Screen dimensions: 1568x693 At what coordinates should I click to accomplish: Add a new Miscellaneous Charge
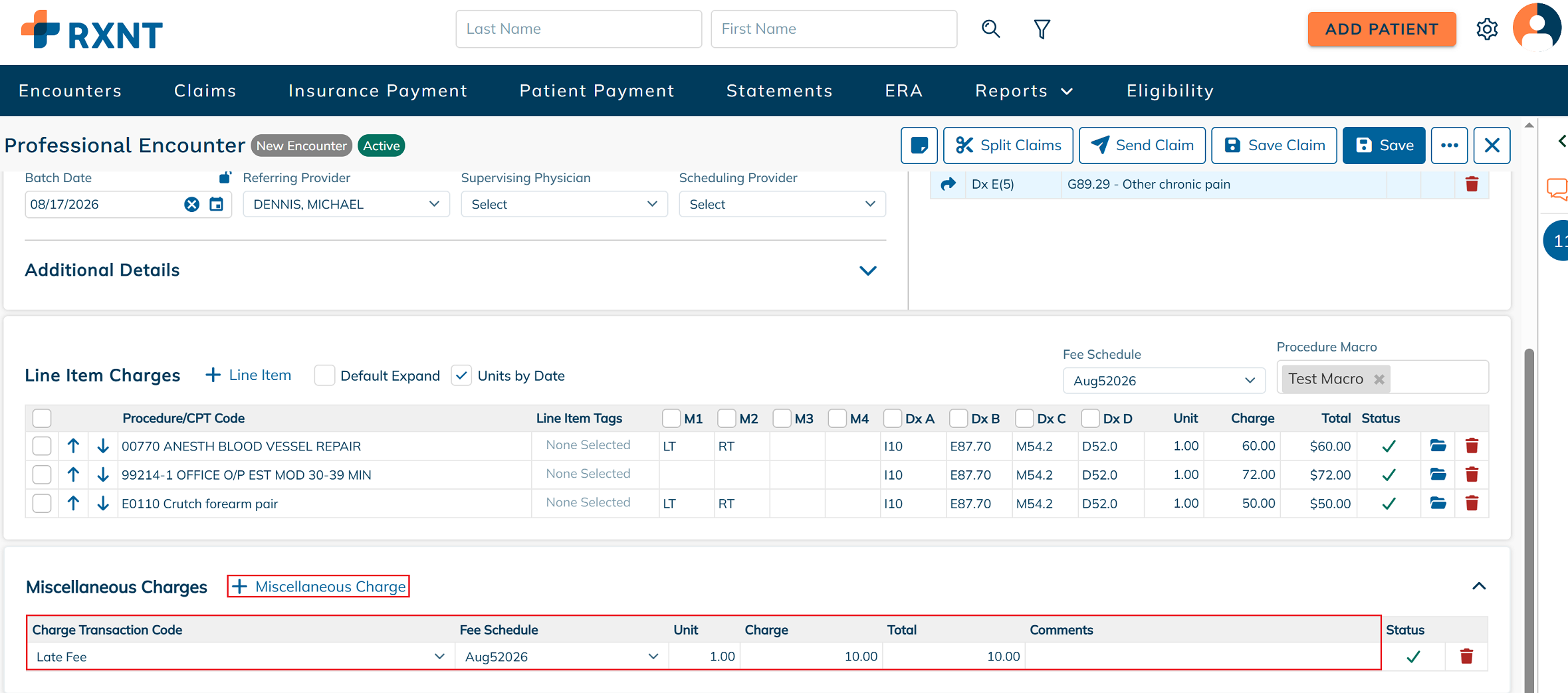[318, 586]
